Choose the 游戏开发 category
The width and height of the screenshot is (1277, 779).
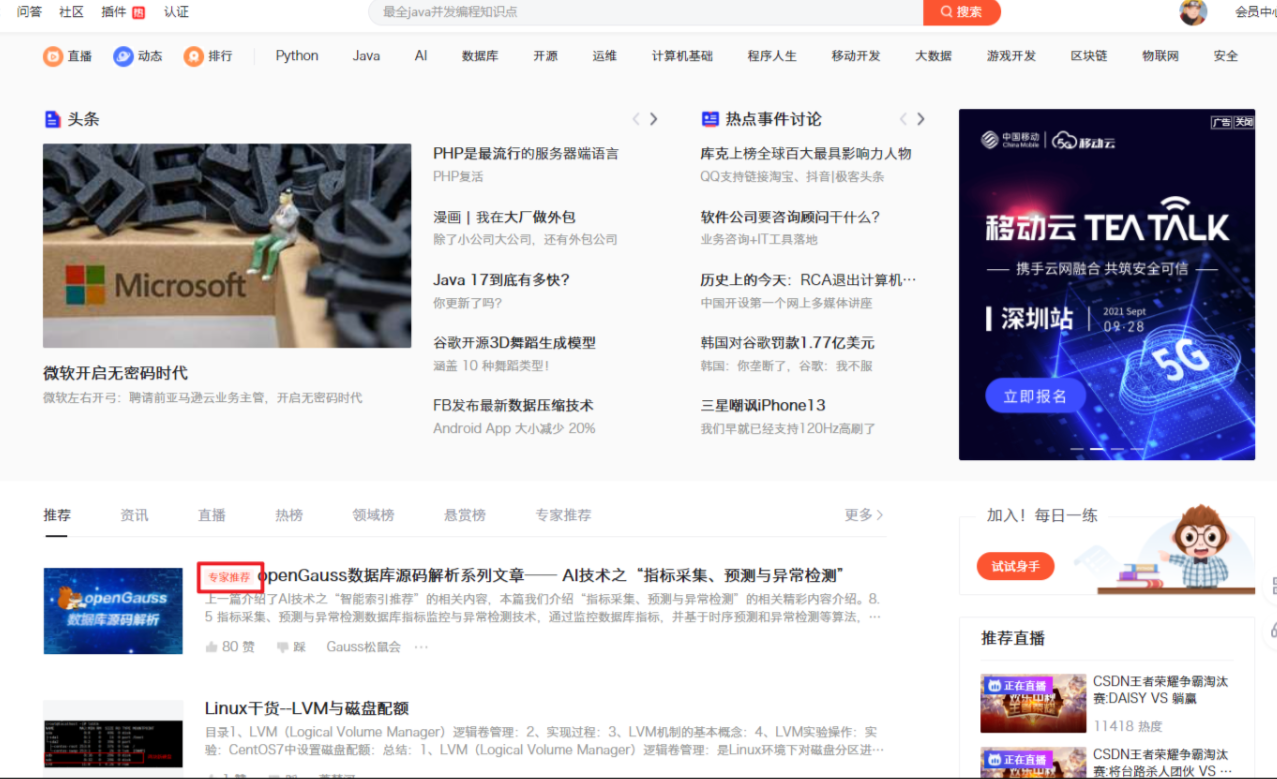[1011, 56]
